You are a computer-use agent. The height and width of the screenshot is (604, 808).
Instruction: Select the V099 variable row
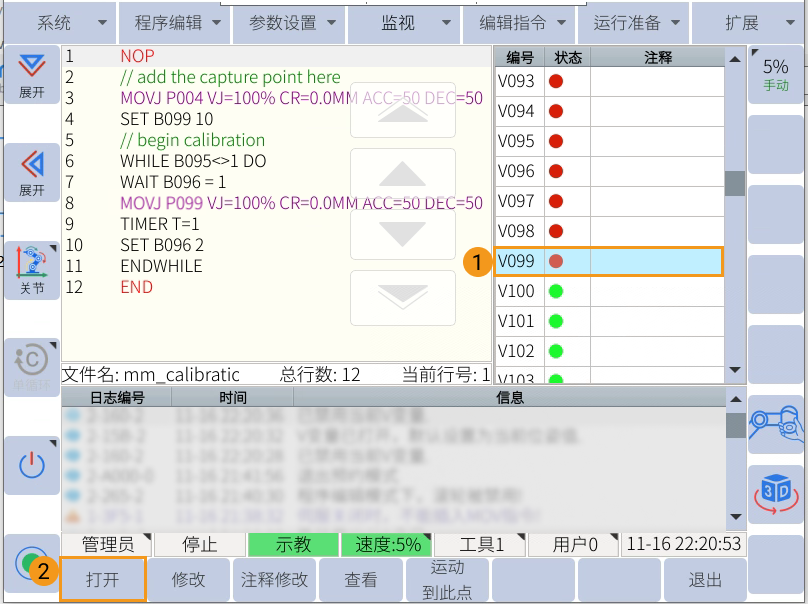click(x=609, y=261)
